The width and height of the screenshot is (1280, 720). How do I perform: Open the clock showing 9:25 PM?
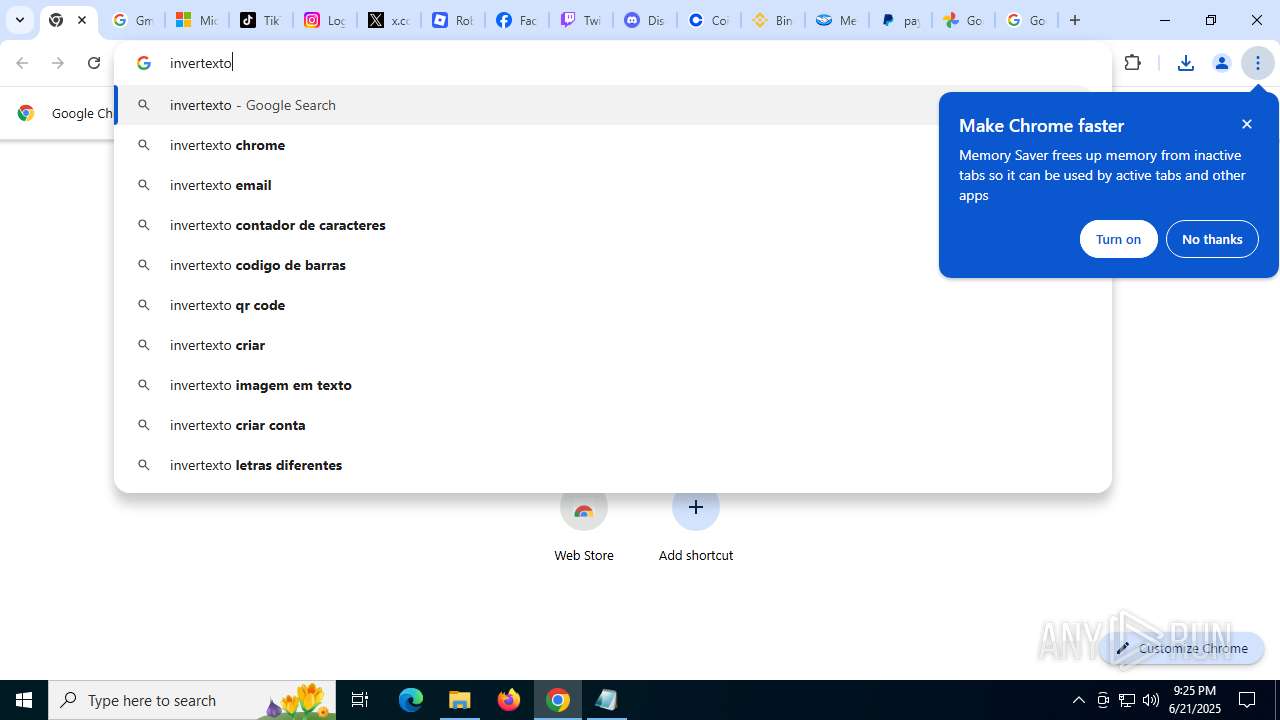pyautogui.click(x=1196, y=700)
